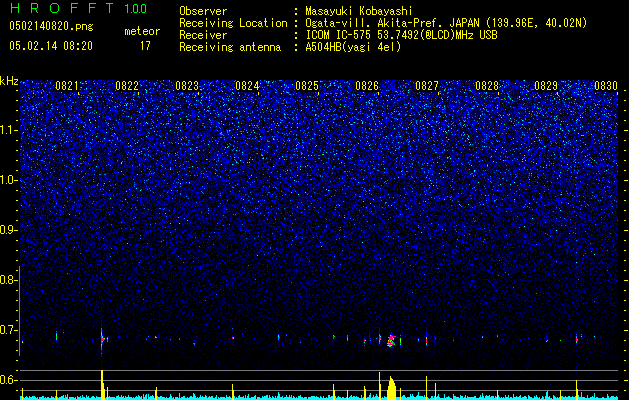The width and height of the screenshot is (629, 400).
Task: Click the meteor echo streak before 0822
Action: point(102,339)
